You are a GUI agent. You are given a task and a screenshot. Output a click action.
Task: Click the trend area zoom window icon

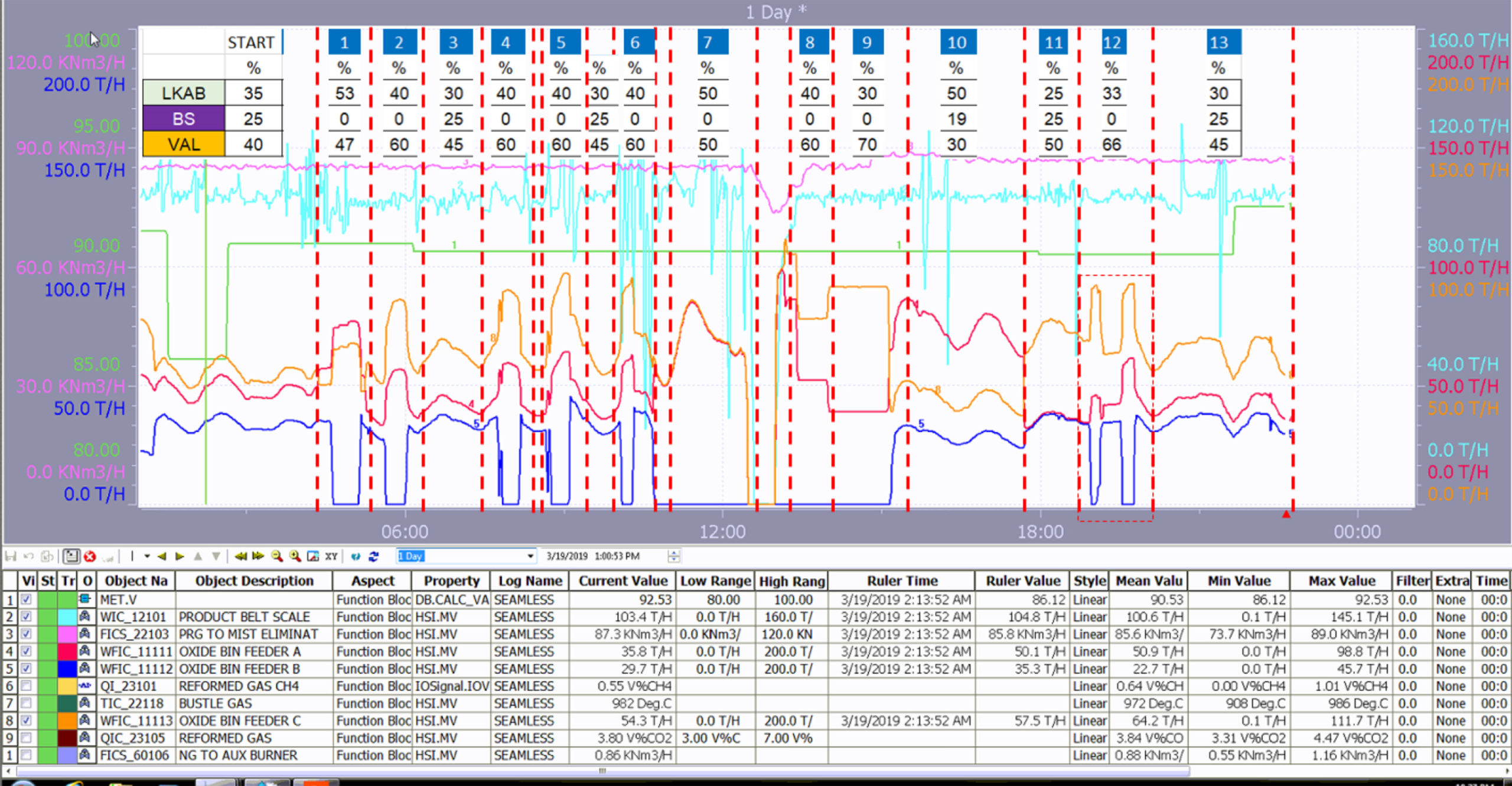(x=313, y=556)
